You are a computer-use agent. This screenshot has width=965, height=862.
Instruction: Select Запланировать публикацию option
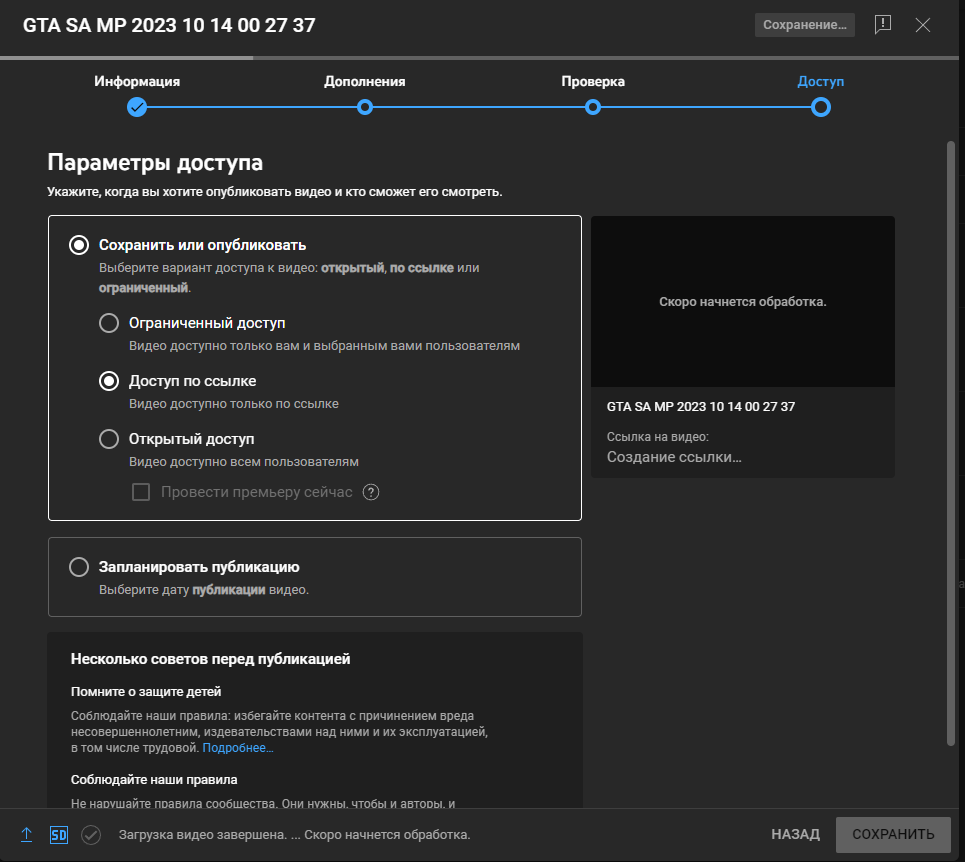79,567
